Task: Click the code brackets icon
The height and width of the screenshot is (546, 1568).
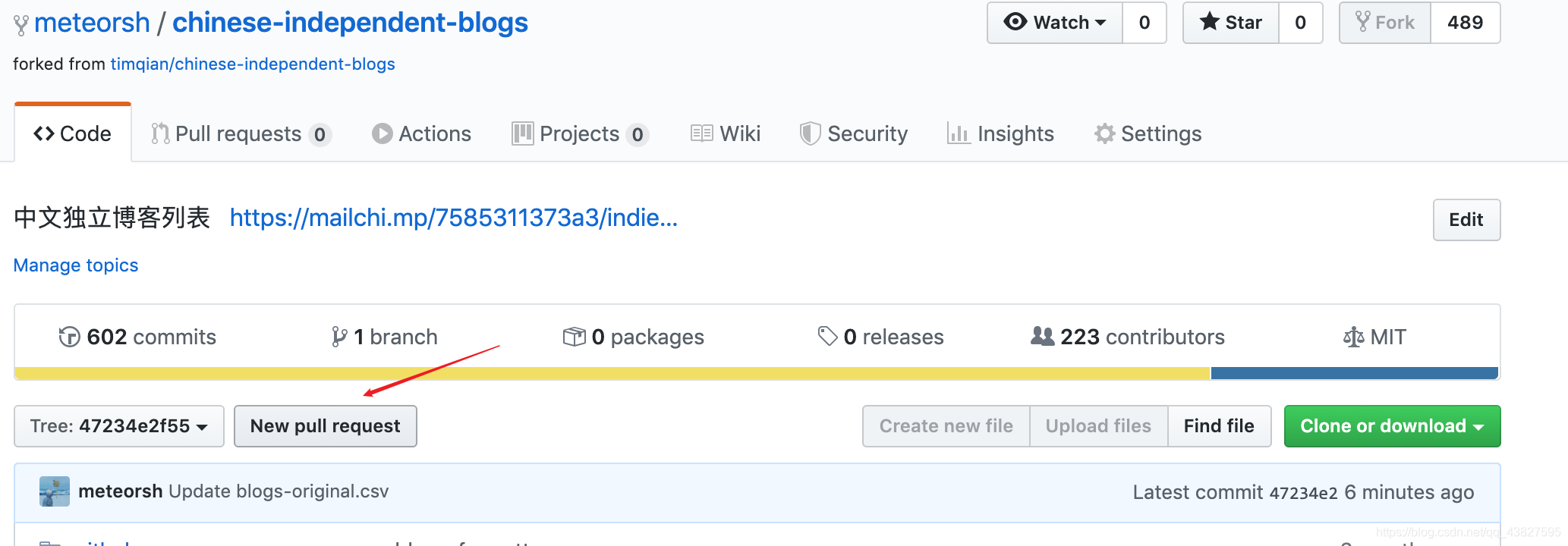Action: pyautogui.click(x=44, y=133)
